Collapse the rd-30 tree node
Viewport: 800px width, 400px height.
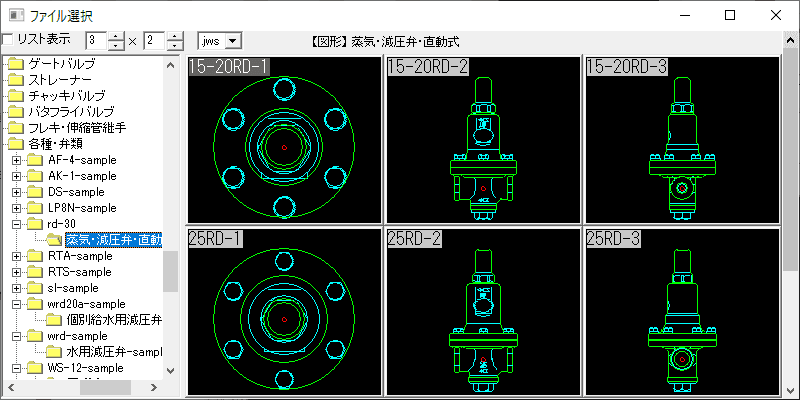pyautogui.click(x=16, y=224)
